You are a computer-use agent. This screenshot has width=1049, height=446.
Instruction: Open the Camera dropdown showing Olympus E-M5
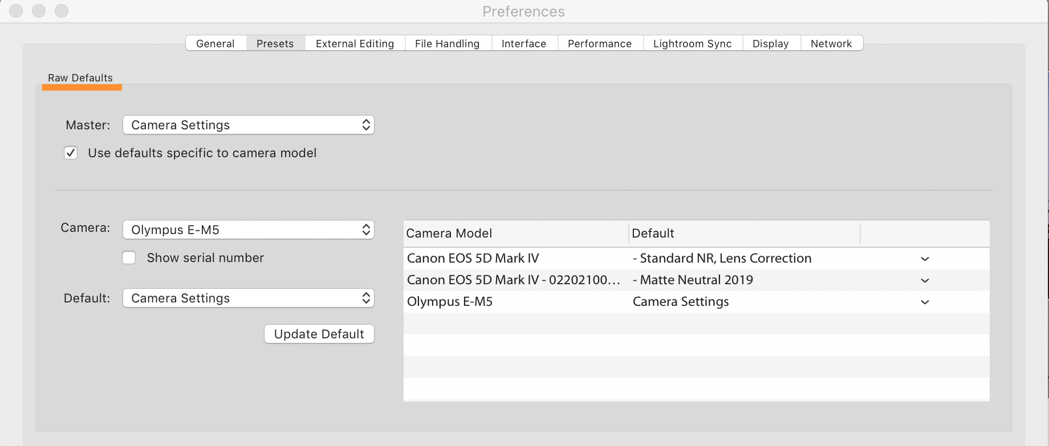click(x=248, y=230)
